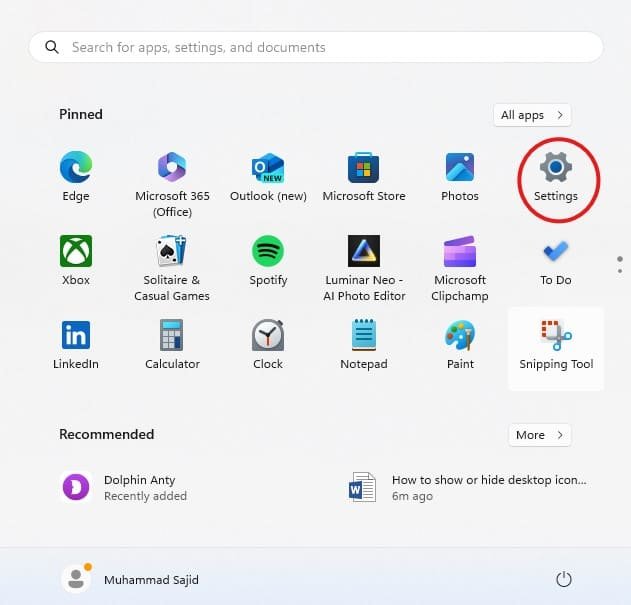Open the 'How to show or hide desktop icon' document
The image size is (631, 605).
(468, 487)
